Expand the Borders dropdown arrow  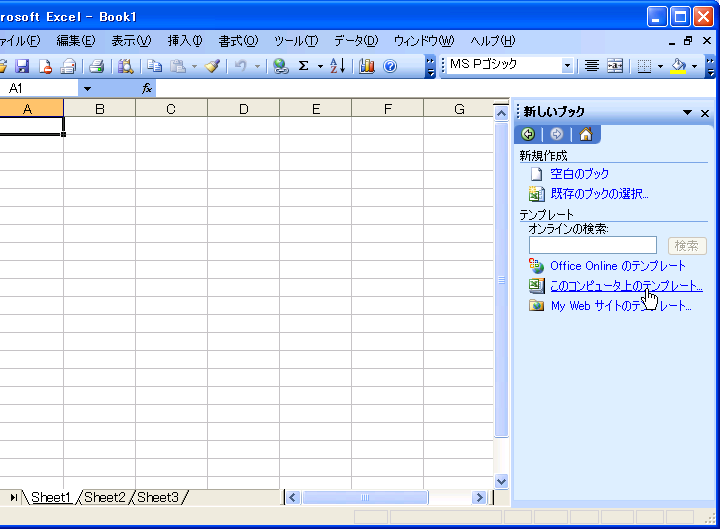coord(660,66)
